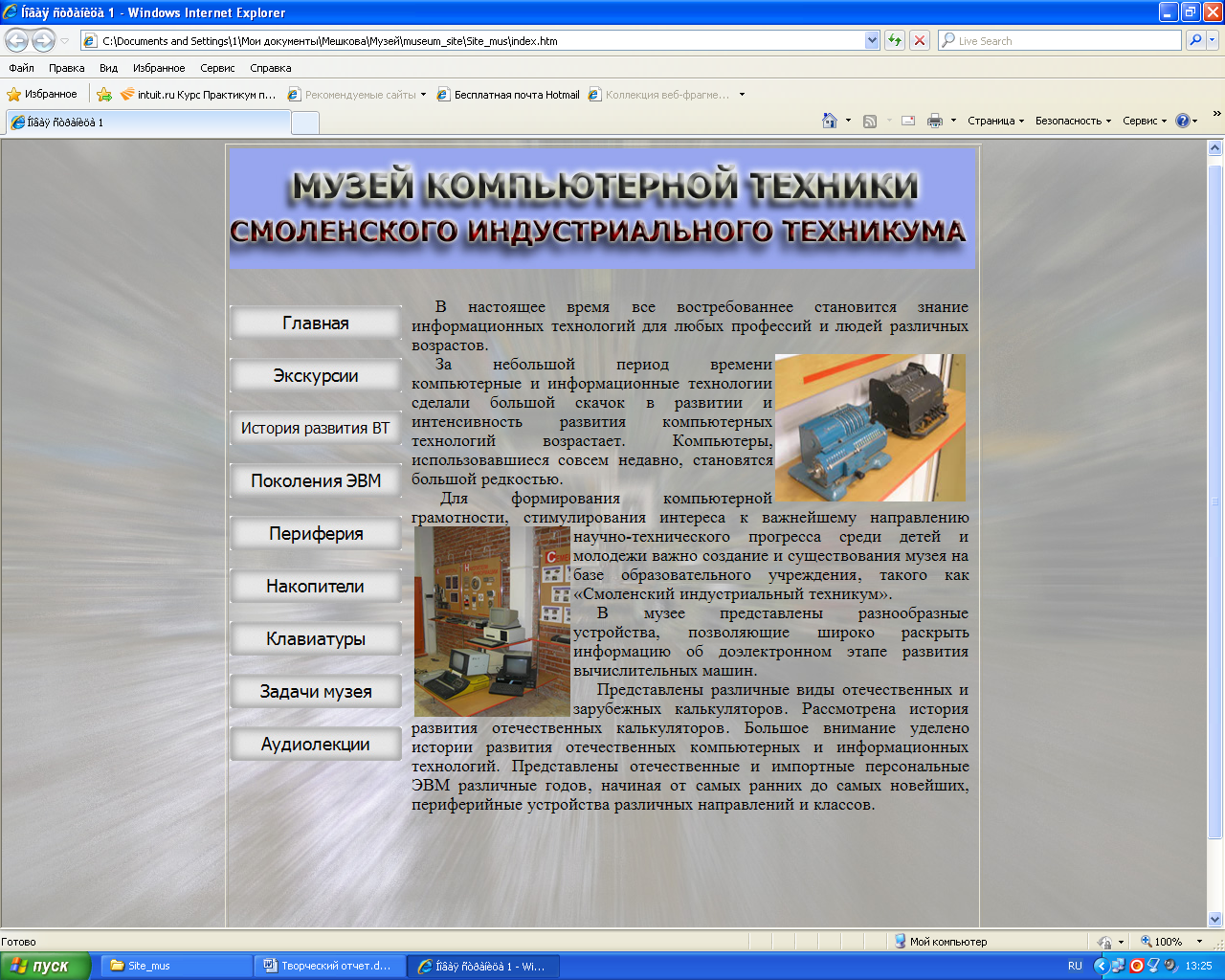Viewport: 1225px width, 980px height.
Task: Open the «Избранное» menu in the menu bar
Action: 159,68
